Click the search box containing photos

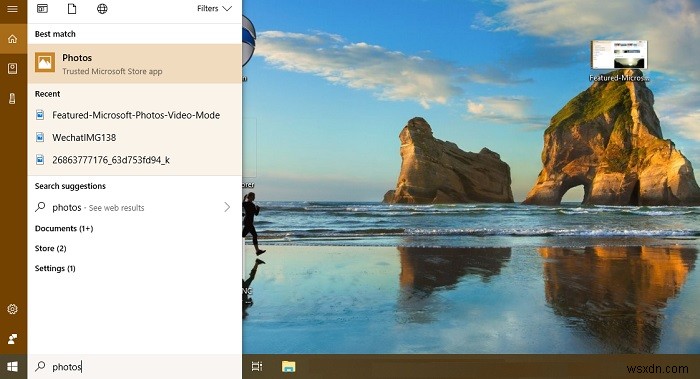point(135,367)
